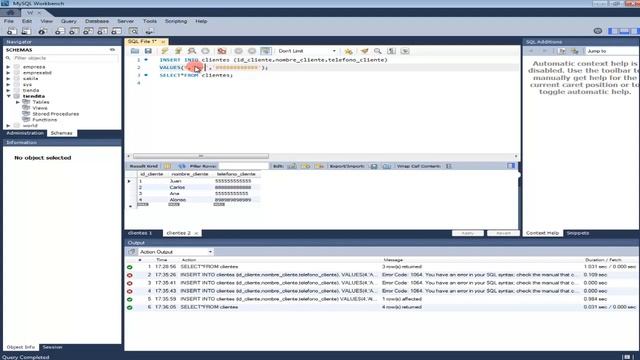This screenshot has width=640, height=360.
Task: Open the Query menu
Action: tap(69, 21)
